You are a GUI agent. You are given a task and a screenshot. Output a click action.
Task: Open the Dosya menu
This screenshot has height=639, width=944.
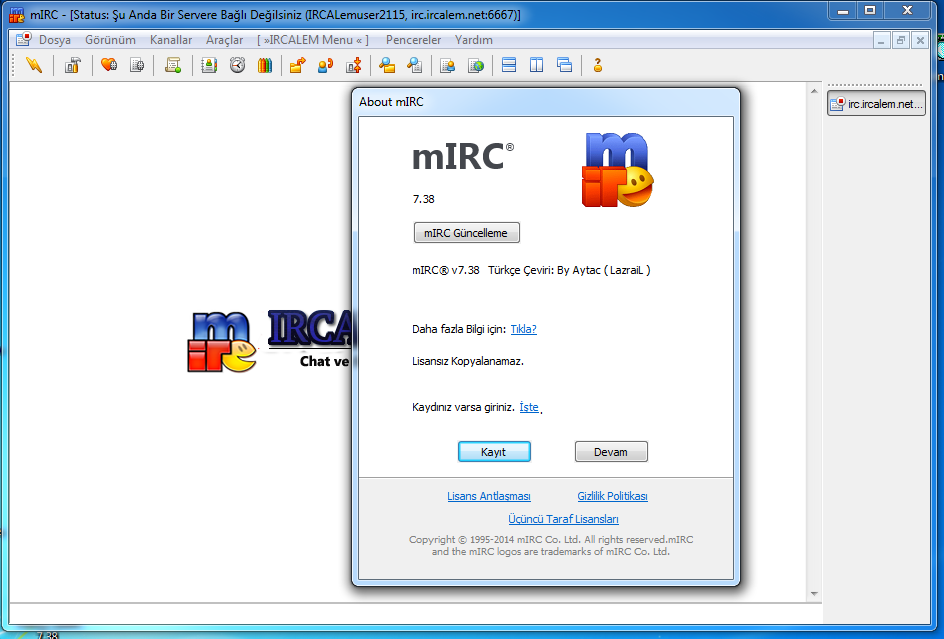(55, 40)
